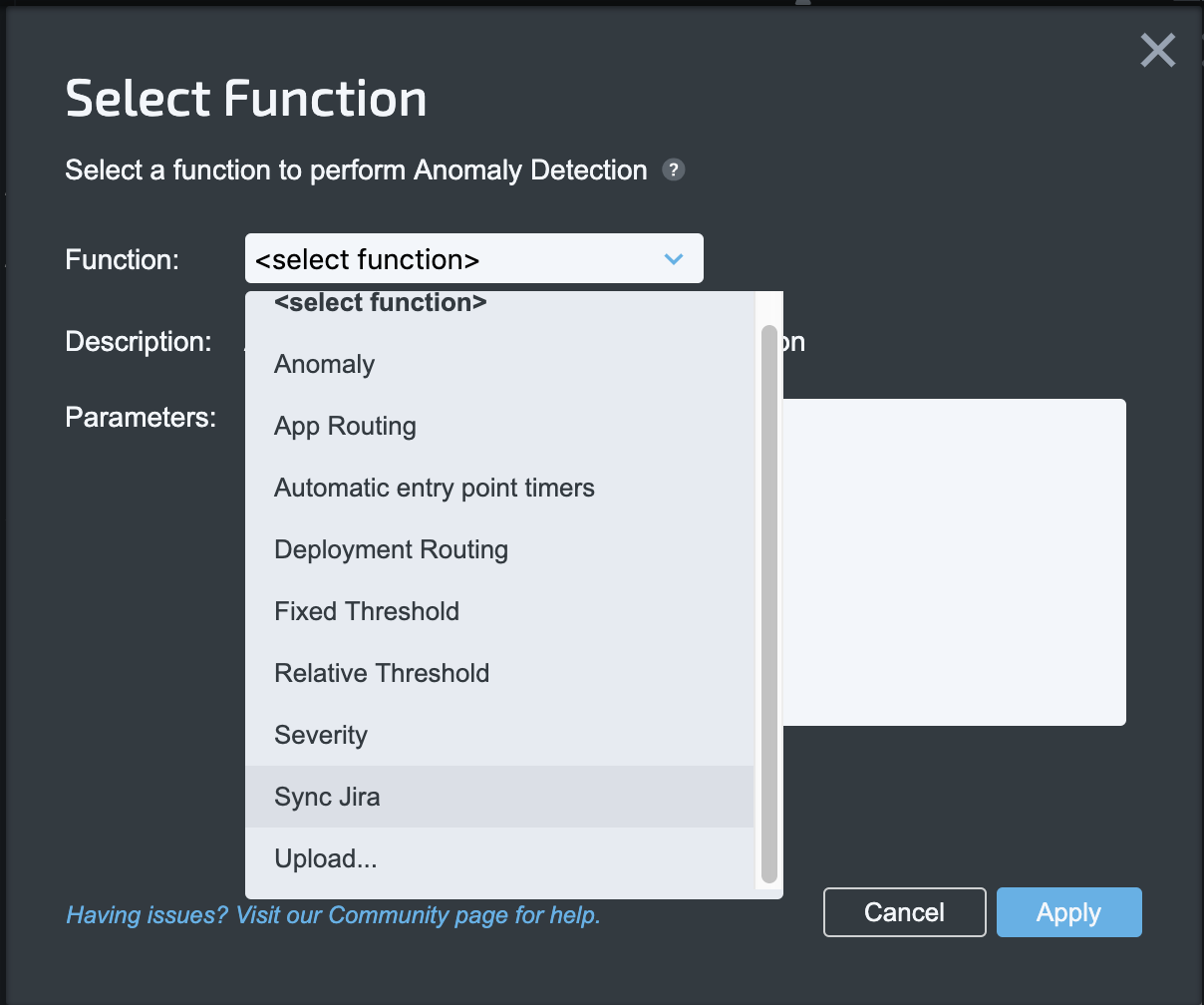Viewport: 1204px width, 1005px height.
Task: Click the Function: field label
Action: (x=122, y=260)
